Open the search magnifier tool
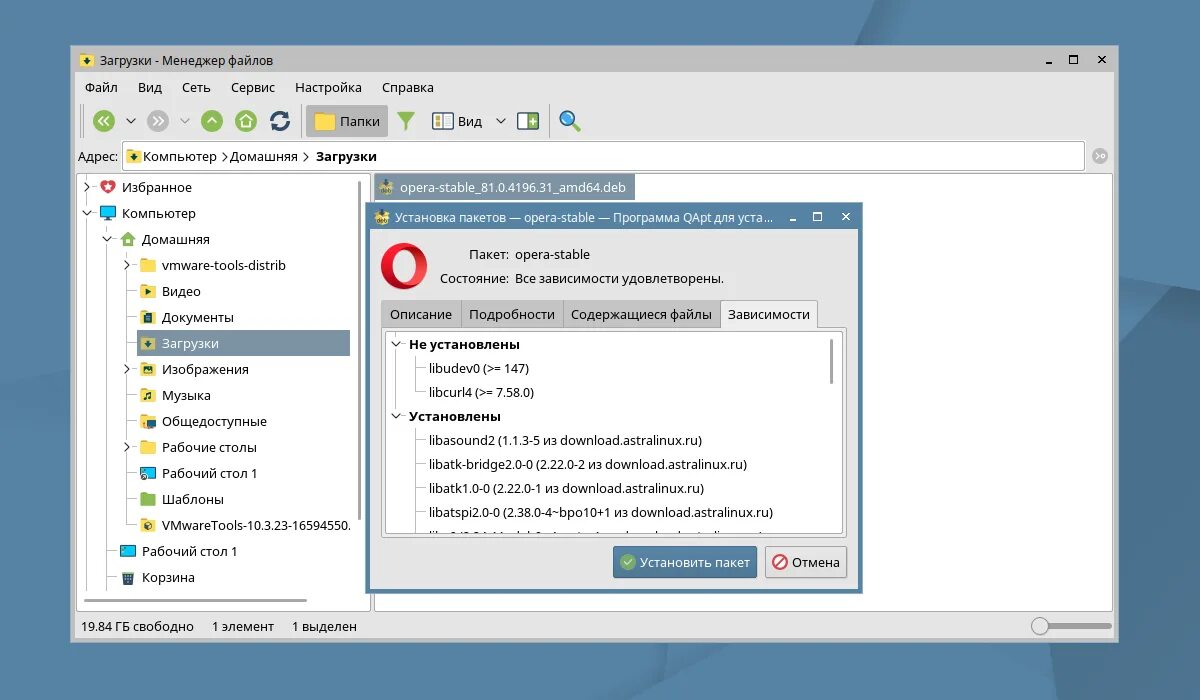Screen dimensions: 1200x700 click(x=570, y=121)
